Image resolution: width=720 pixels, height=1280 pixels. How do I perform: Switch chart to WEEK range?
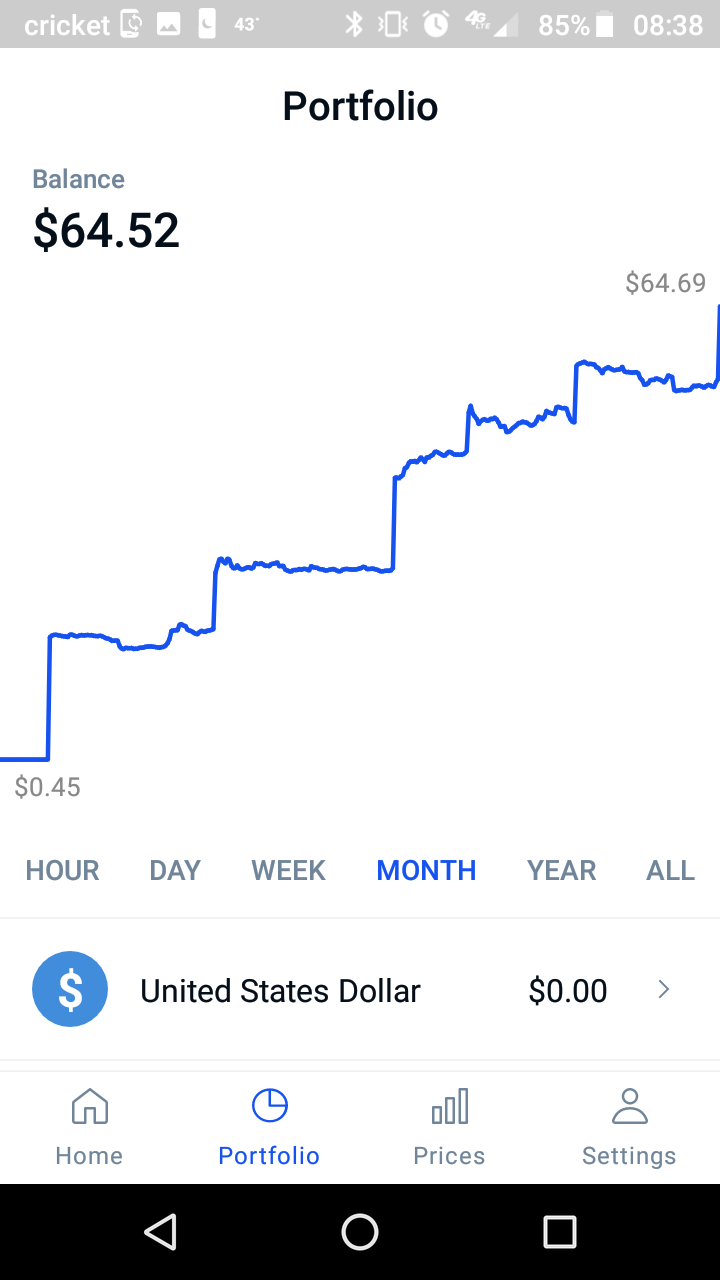point(288,870)
